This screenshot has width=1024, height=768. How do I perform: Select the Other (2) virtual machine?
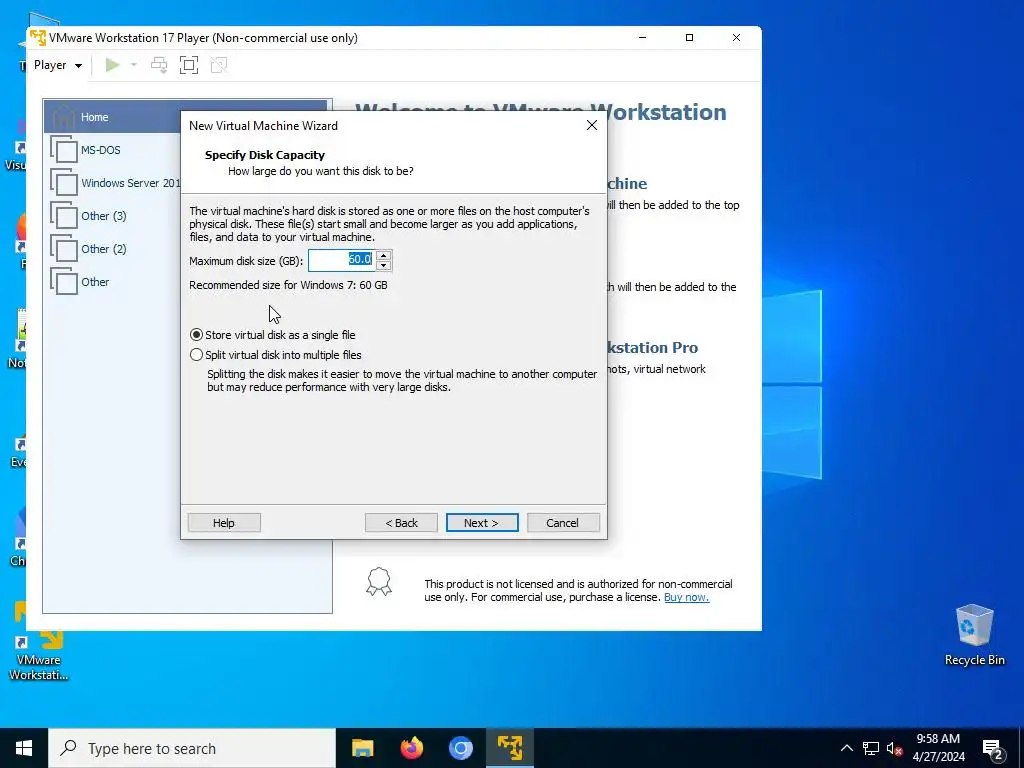point(112,249)
